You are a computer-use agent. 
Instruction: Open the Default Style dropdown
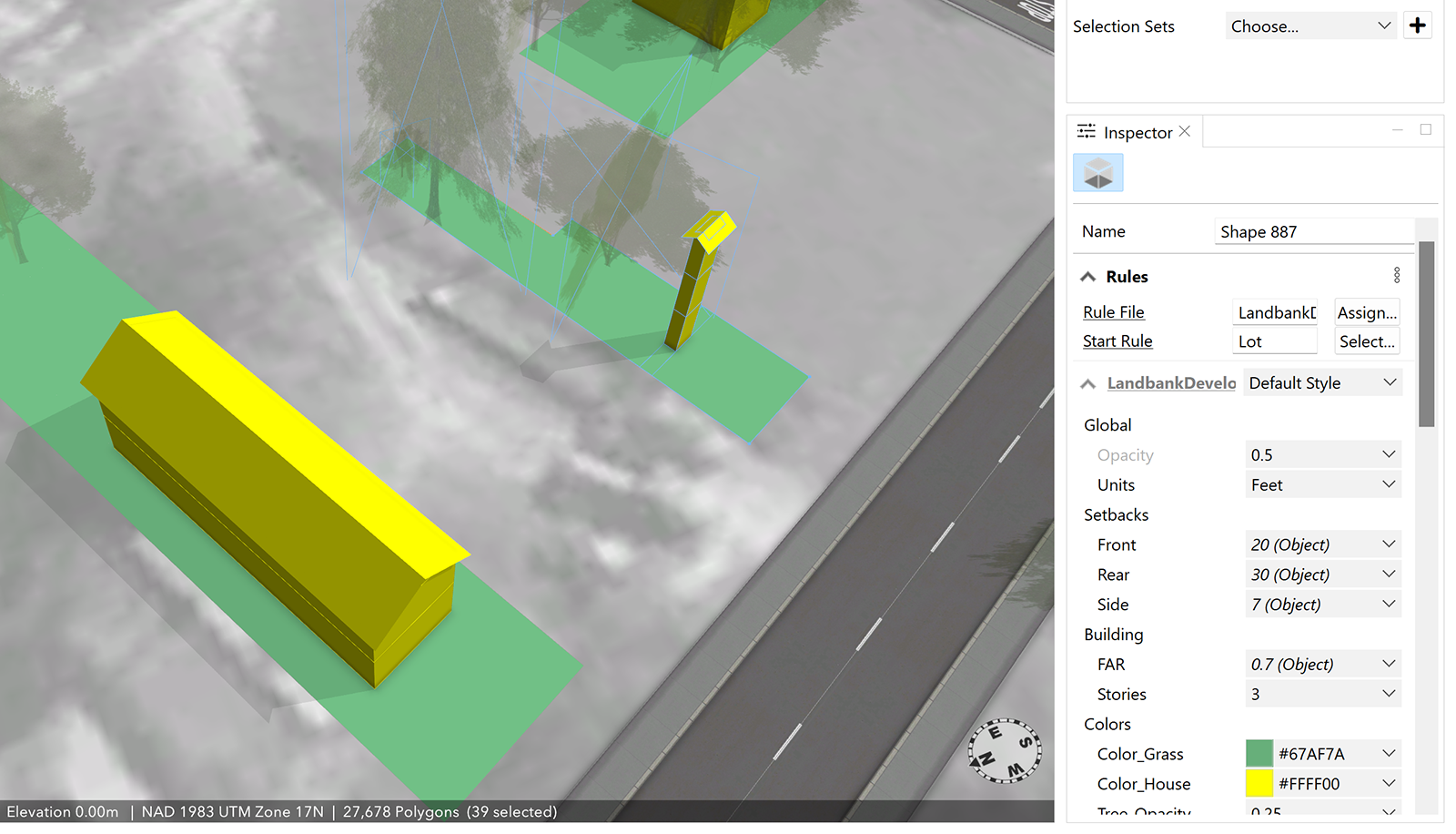pos(1322,383)
